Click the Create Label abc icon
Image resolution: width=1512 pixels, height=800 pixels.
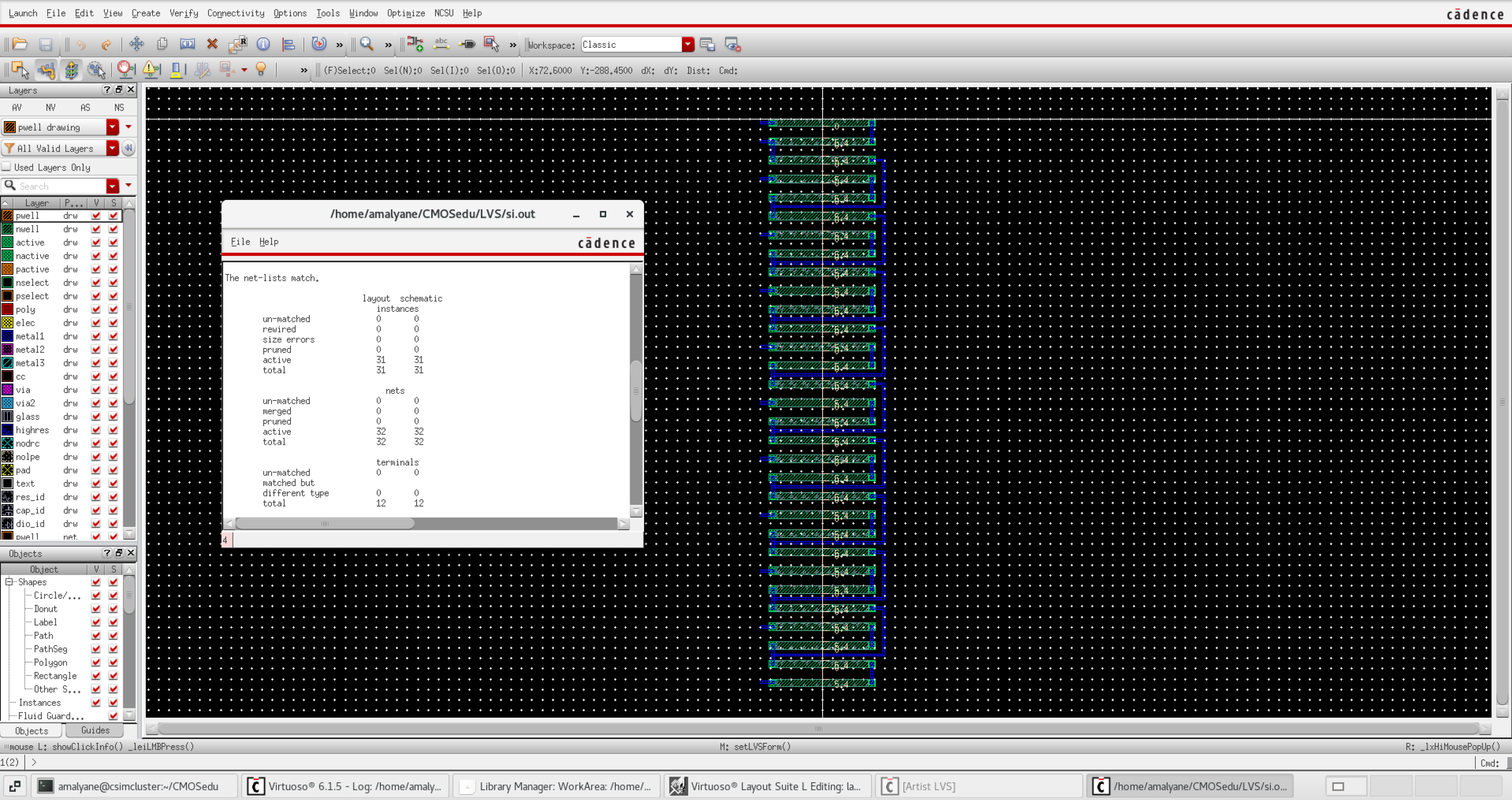441,44
